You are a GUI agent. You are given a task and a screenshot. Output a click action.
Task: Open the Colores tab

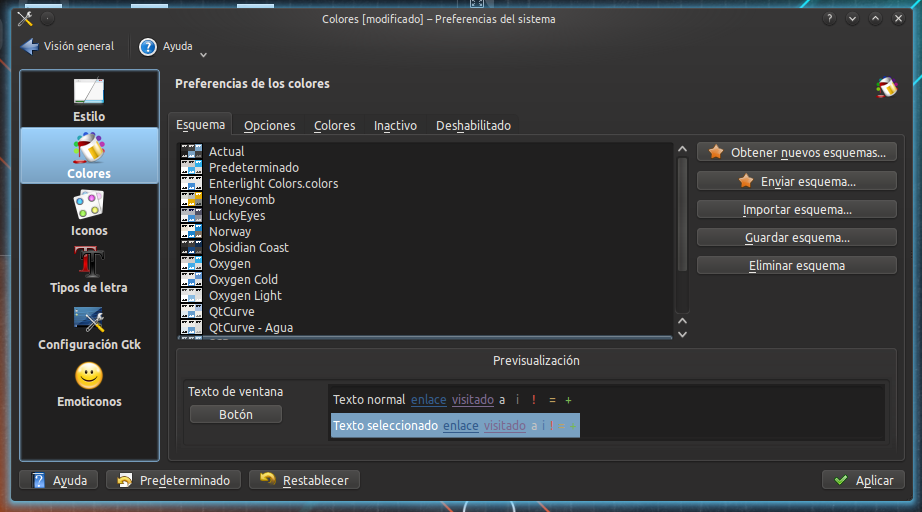[335, 126]
